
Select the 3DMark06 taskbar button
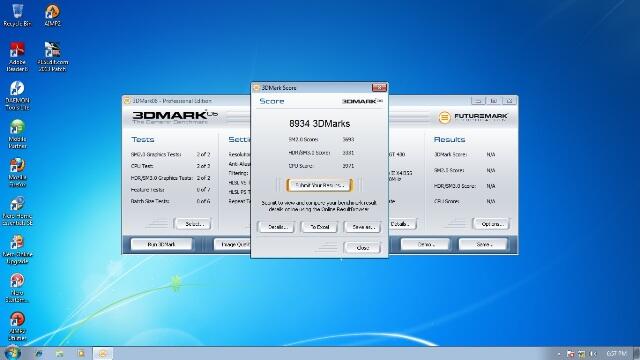[x=103, y=353]
